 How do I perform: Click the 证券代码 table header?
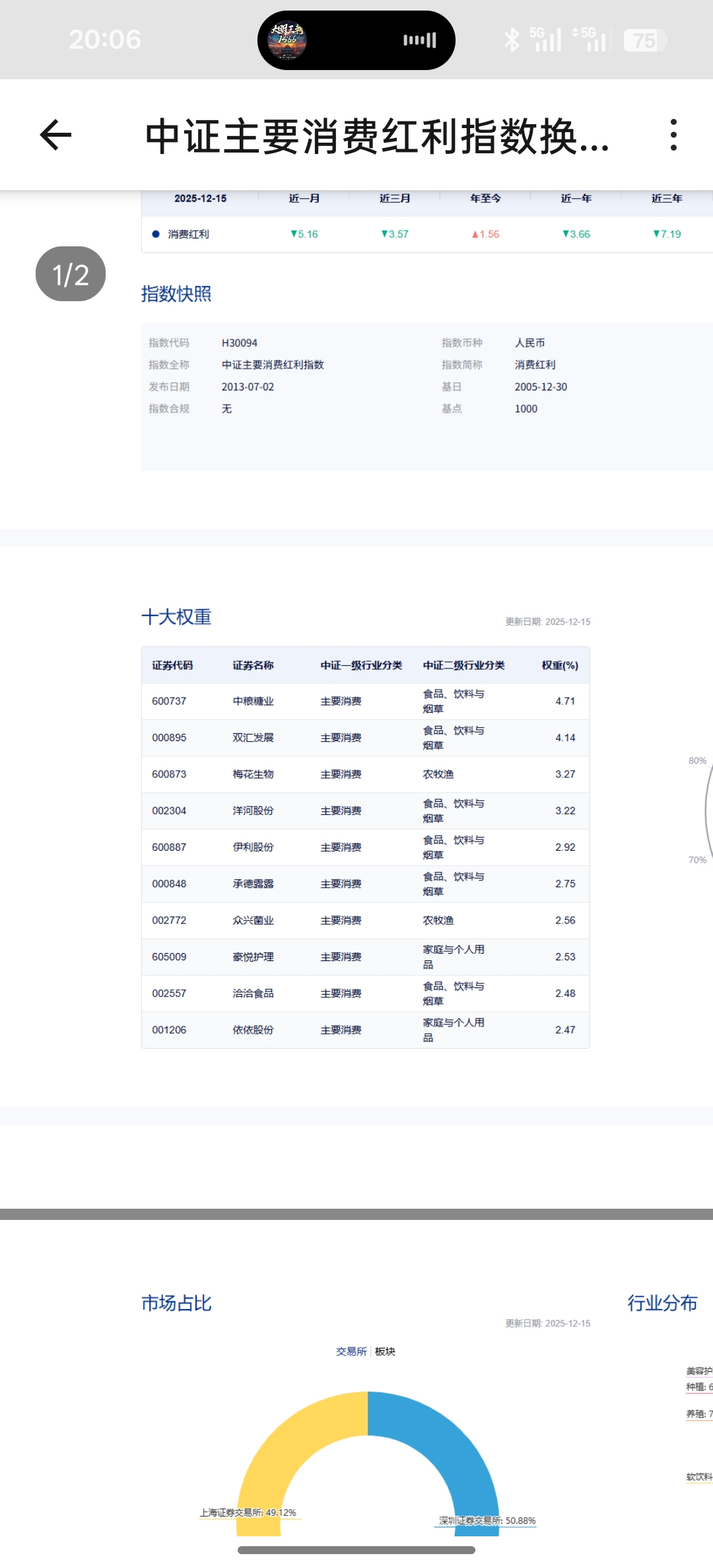(172, 665)
